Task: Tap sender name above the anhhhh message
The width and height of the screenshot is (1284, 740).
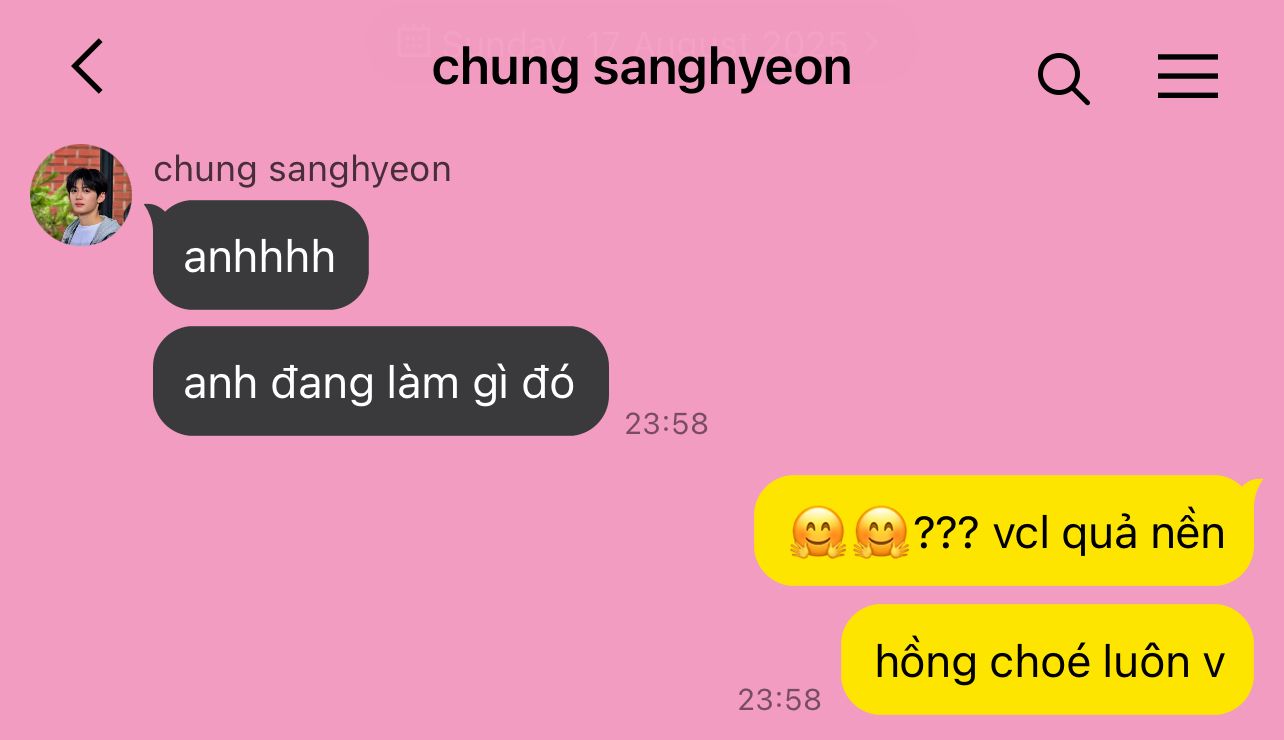Action: click(x=302, y=169)
